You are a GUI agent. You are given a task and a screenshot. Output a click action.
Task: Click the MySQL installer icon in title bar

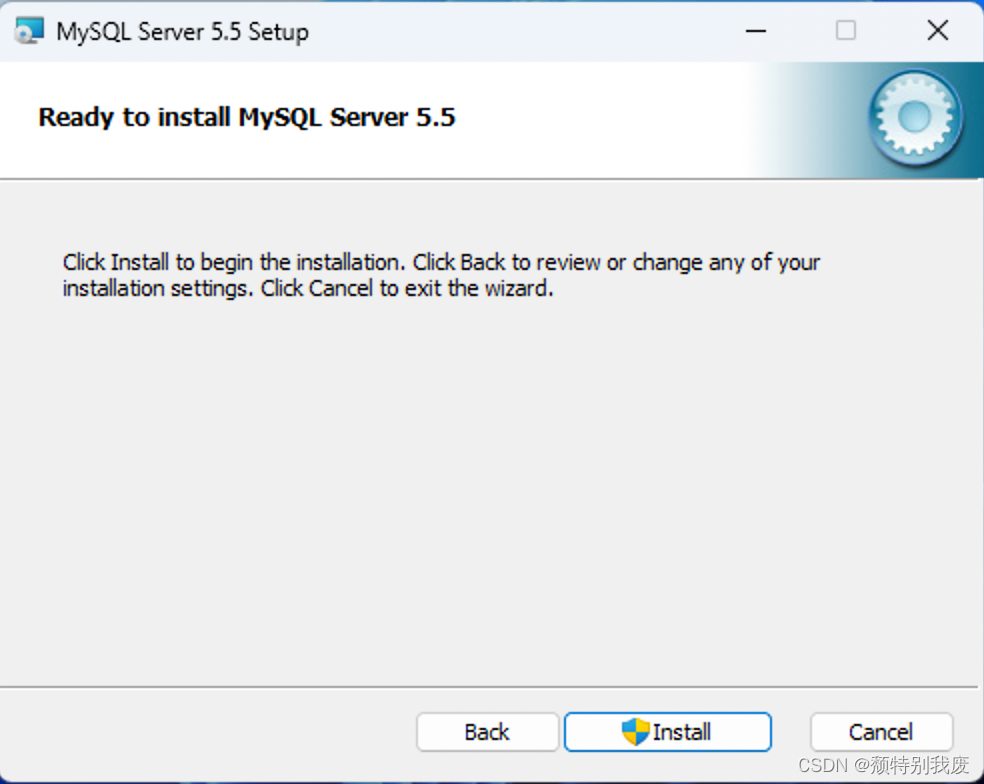pos(30,30)
